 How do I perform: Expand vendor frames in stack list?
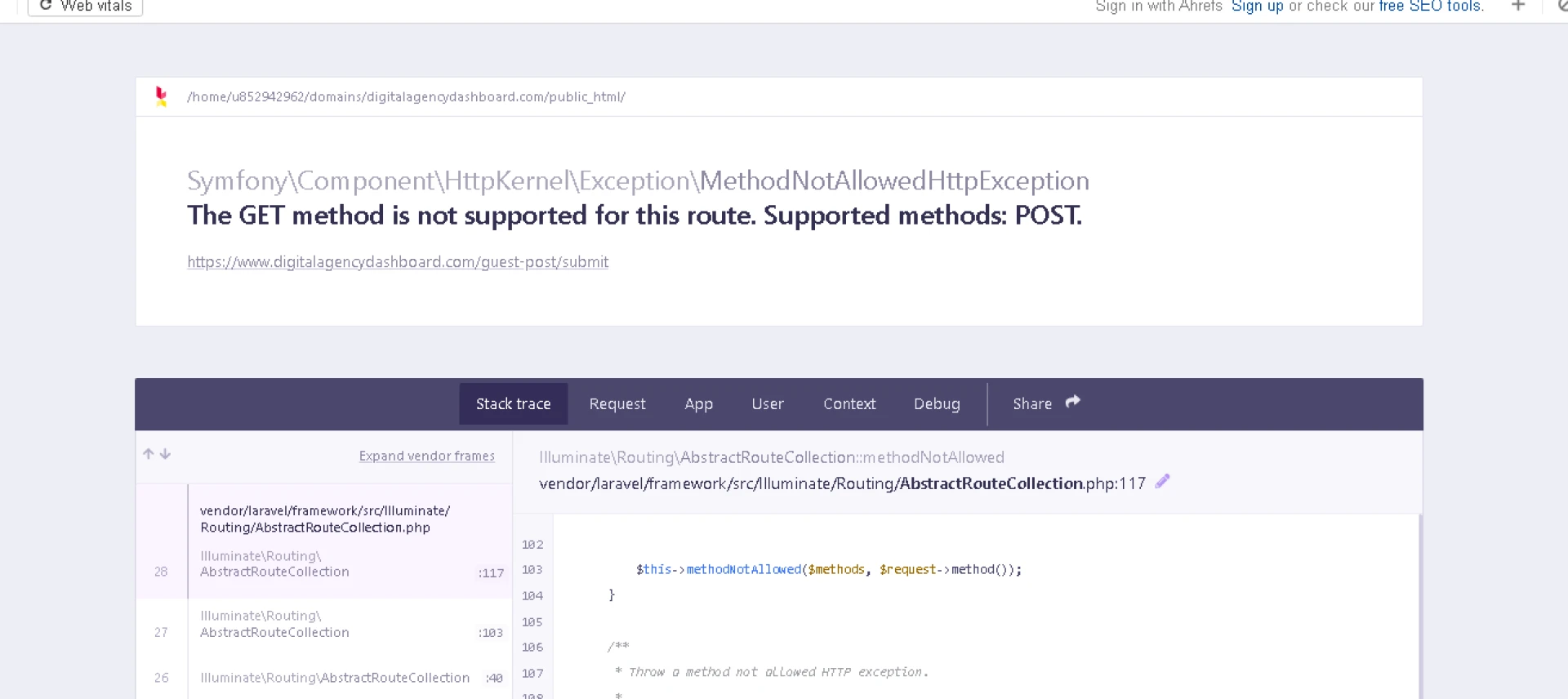coord(426,456)
